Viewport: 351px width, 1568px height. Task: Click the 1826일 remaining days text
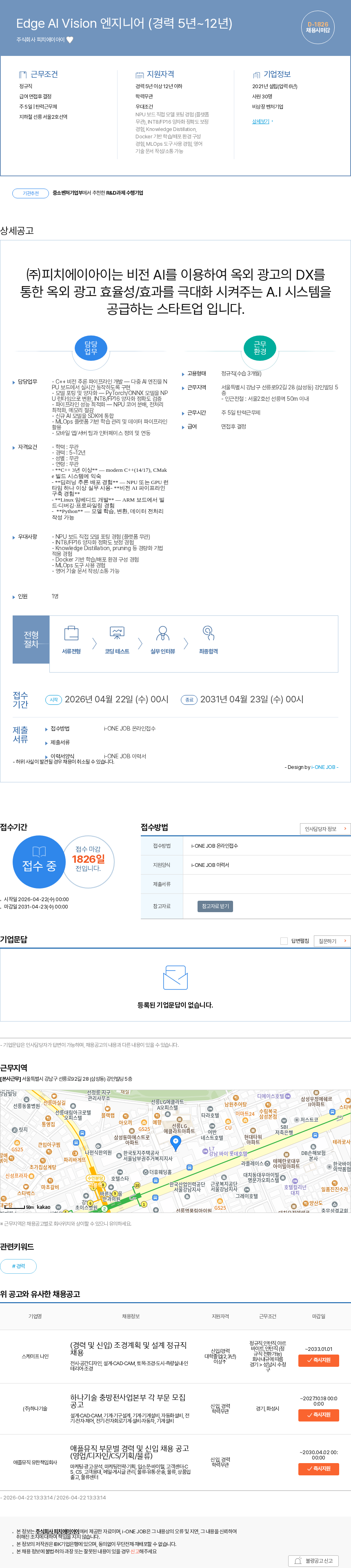point(88,859)
